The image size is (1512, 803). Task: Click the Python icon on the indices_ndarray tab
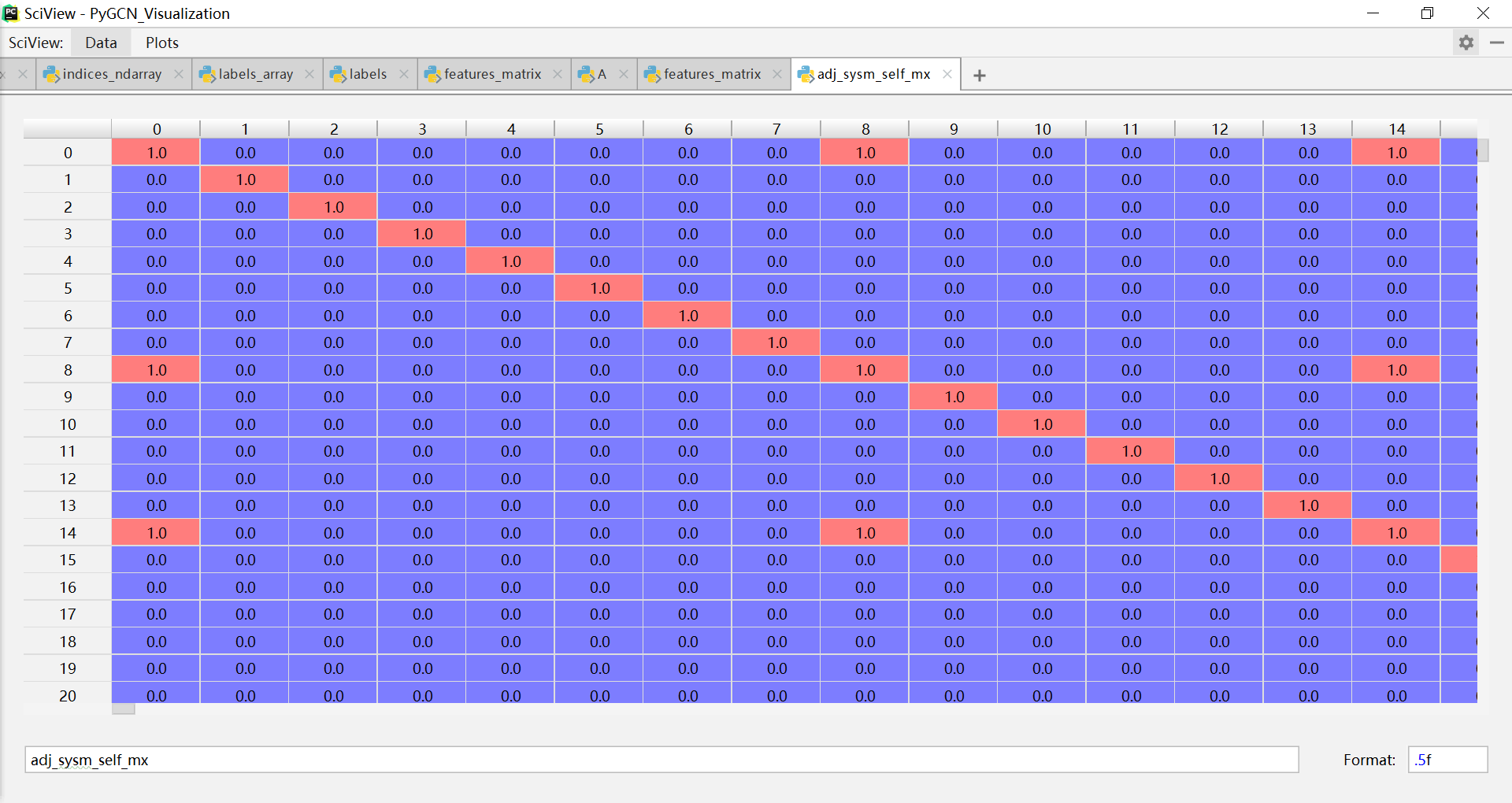(52, 74)
